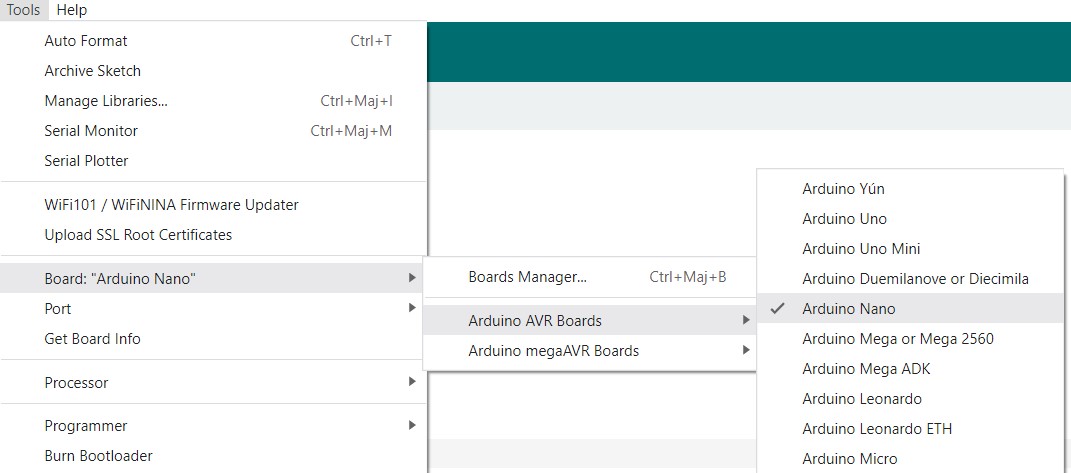Choose Upload SSL Root Certificates
This screenshot has height=473, width=1071.
(x=138, y=235)
